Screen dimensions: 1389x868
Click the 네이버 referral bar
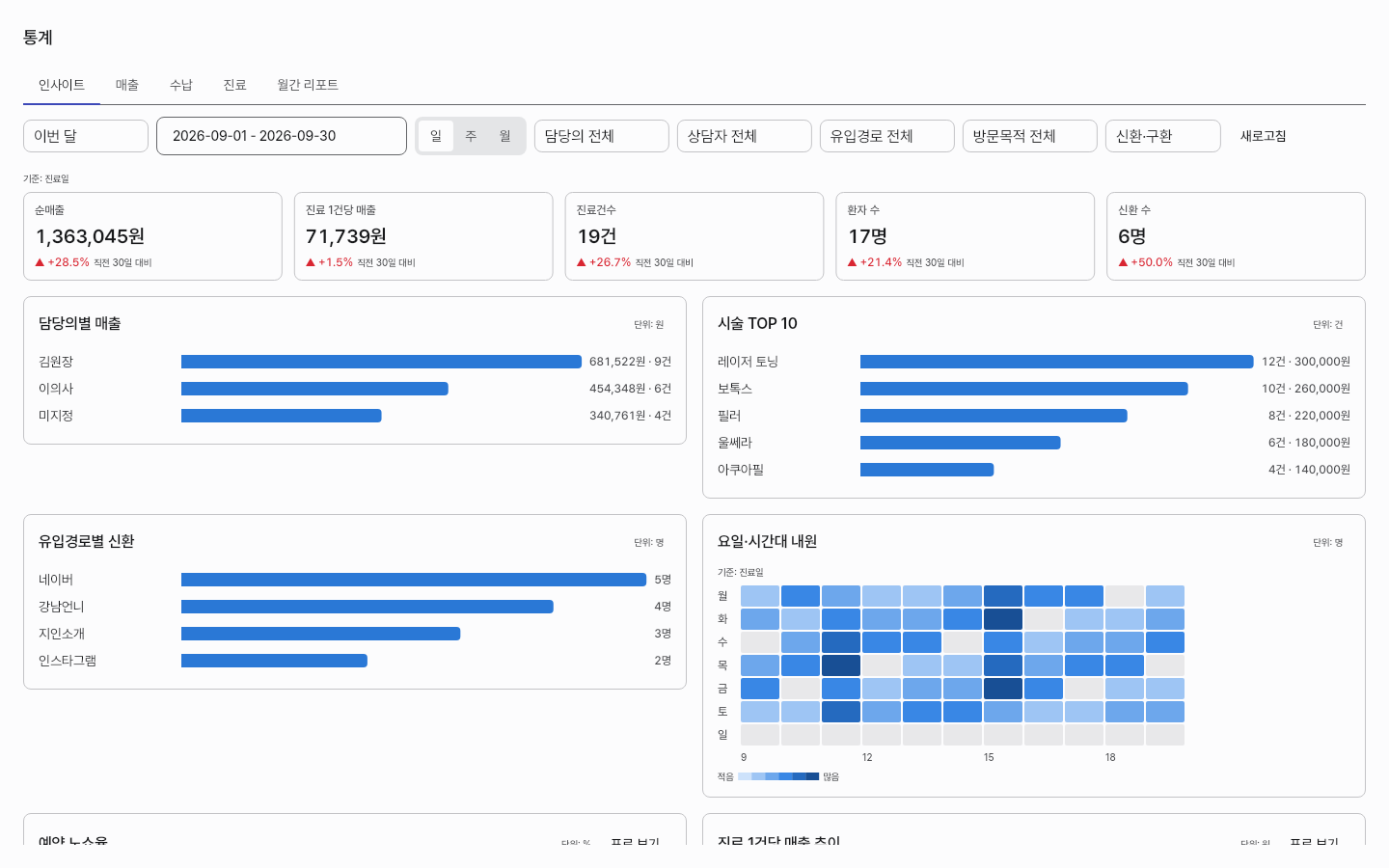(414, 580)
